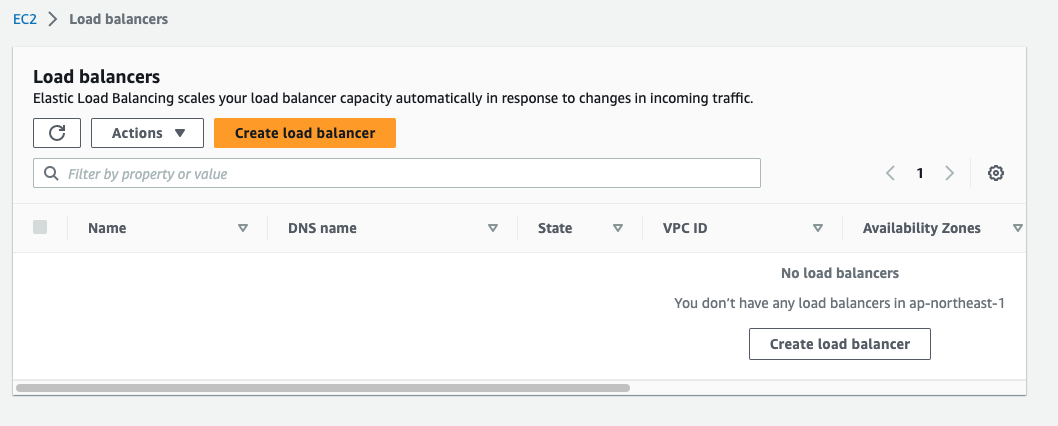Image resolution: width=1058 pixels, height=426 pixels.
Task: Go to next page arrow
Action: pyautogui.click(x=949, y=174)
